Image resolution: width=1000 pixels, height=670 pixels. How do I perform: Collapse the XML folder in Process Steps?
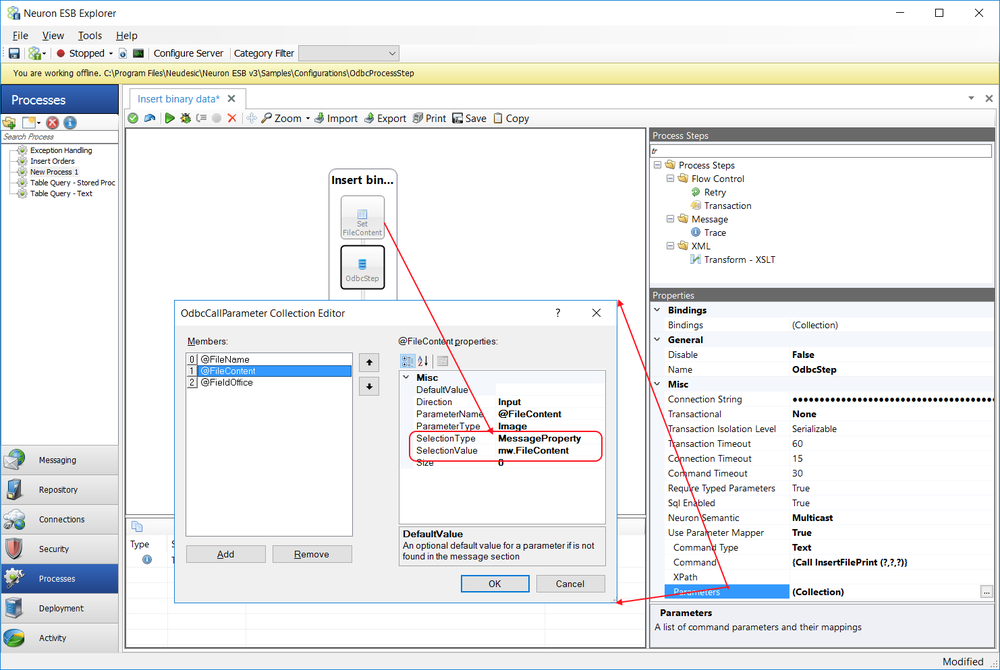tap(670, 245)
